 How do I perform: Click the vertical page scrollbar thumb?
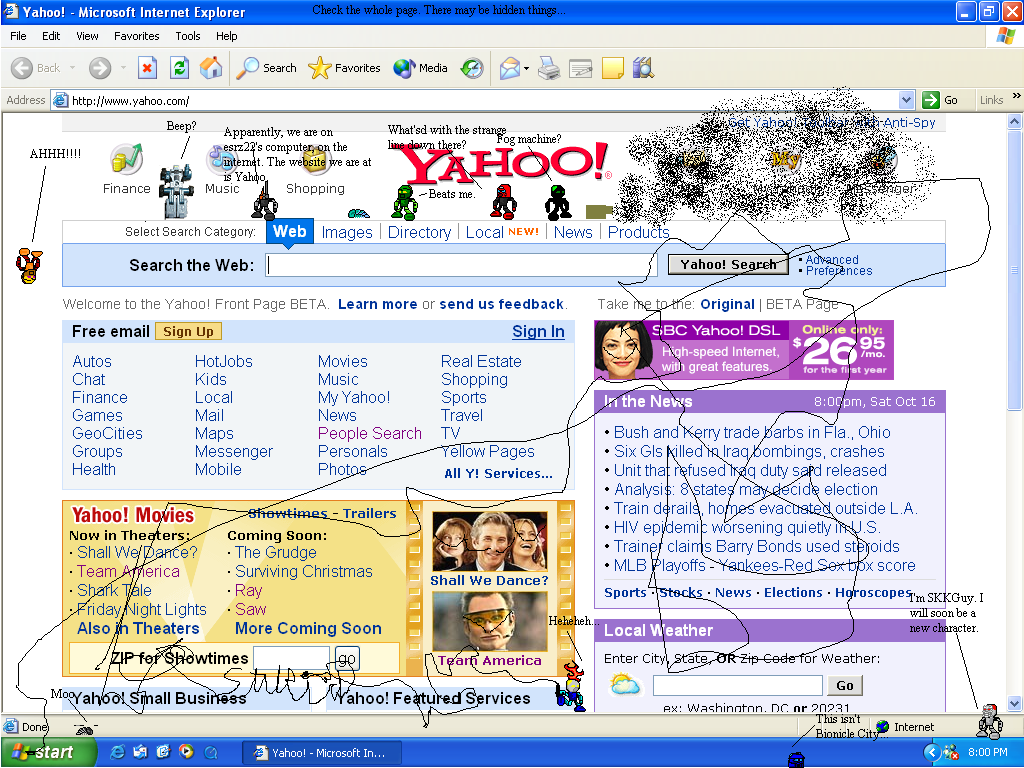1014,270
